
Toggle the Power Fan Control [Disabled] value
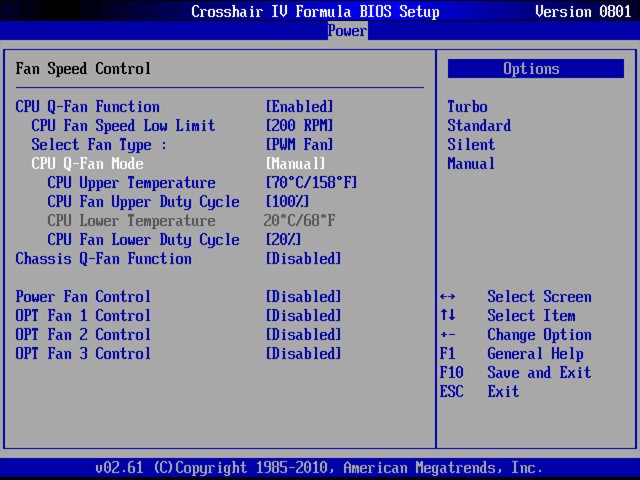(x=303, y=297)
